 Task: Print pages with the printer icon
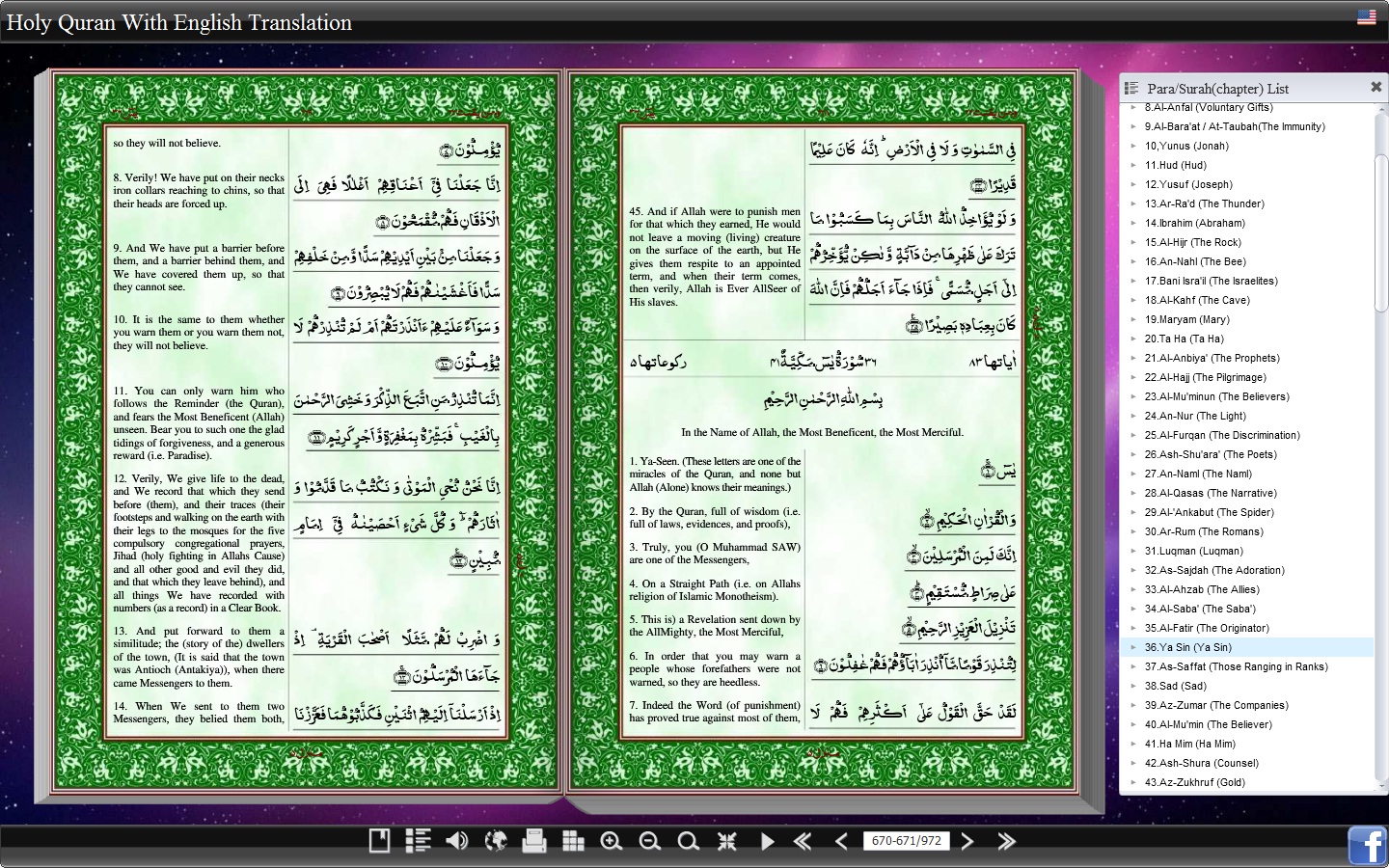coord(533,841)
